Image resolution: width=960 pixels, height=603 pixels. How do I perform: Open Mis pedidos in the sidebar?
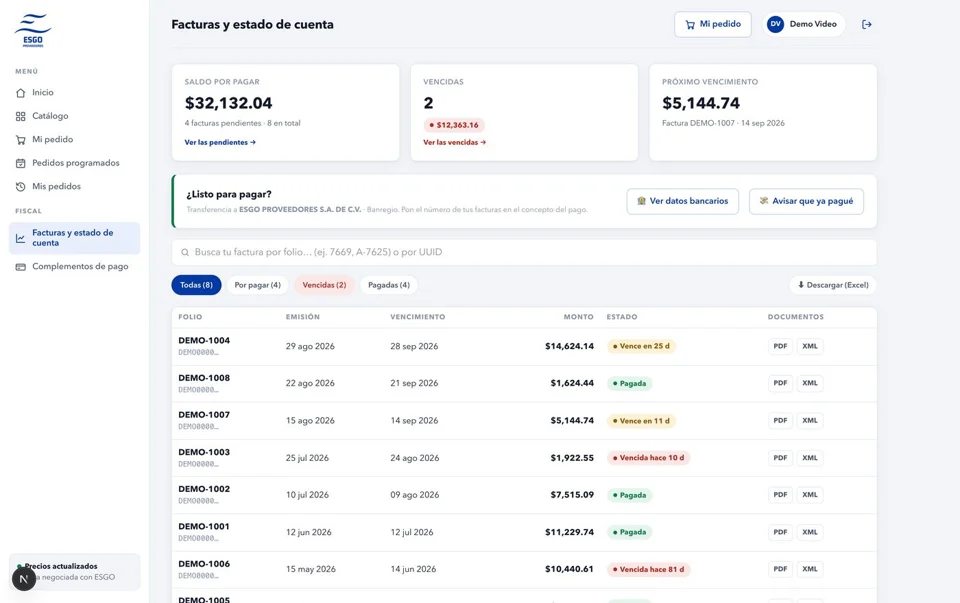pyautogui.click(x=74, y=186)
